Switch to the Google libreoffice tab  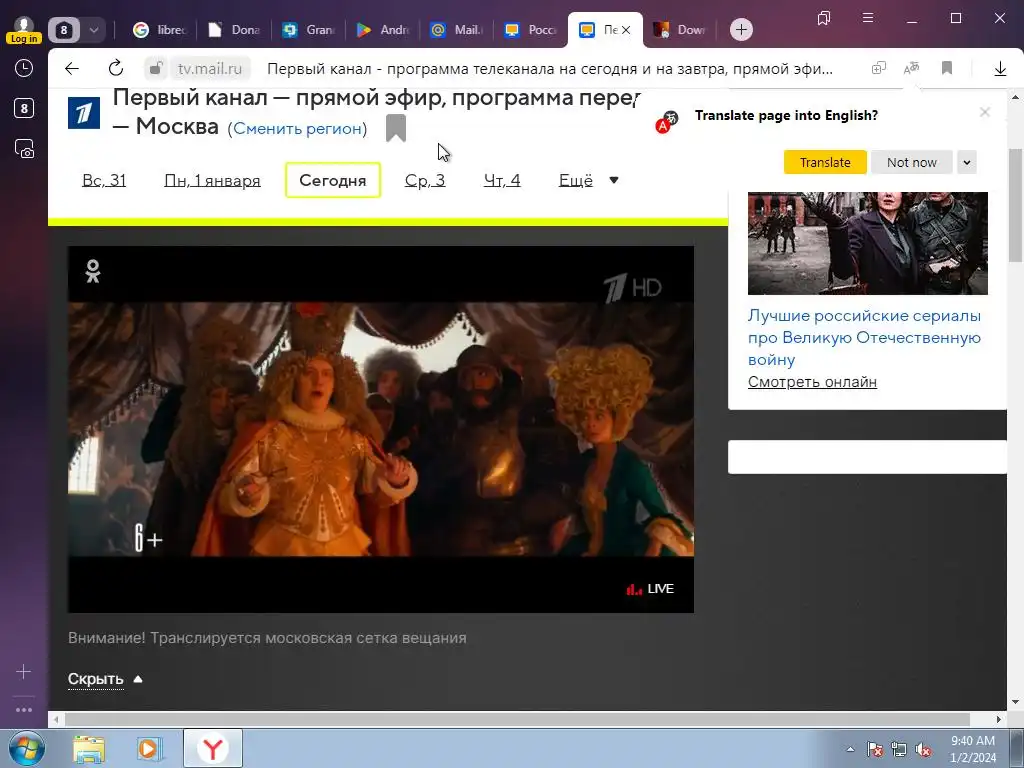[160, 29]
